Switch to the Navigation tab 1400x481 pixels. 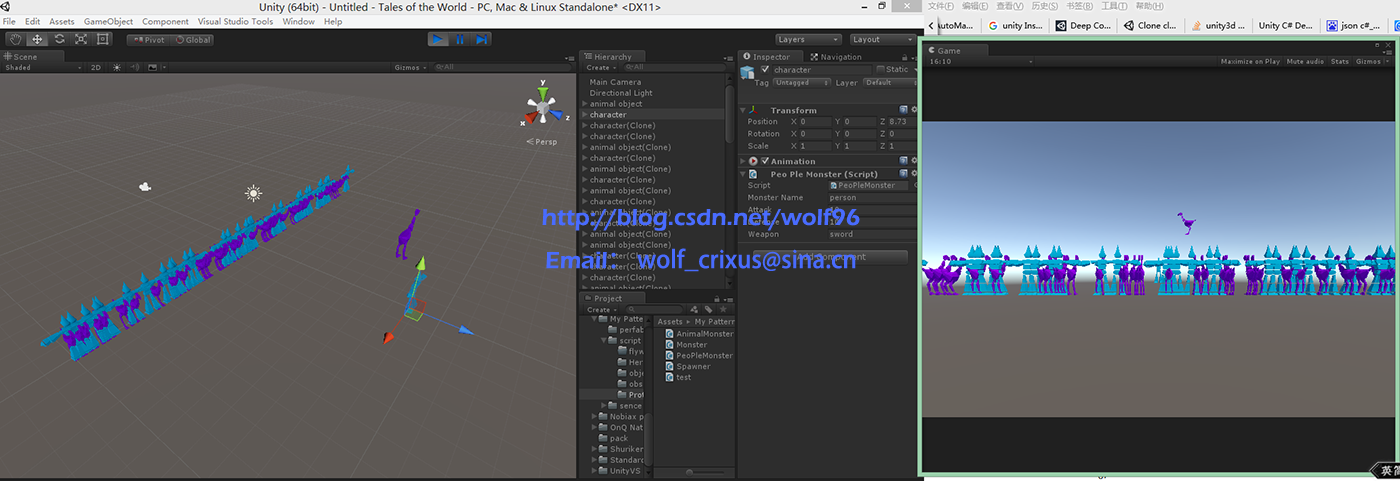837,57
